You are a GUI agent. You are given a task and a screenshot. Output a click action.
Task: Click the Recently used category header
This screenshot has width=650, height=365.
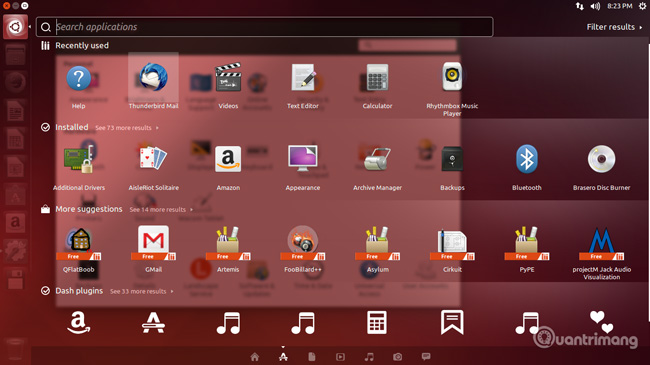[82, 46]
